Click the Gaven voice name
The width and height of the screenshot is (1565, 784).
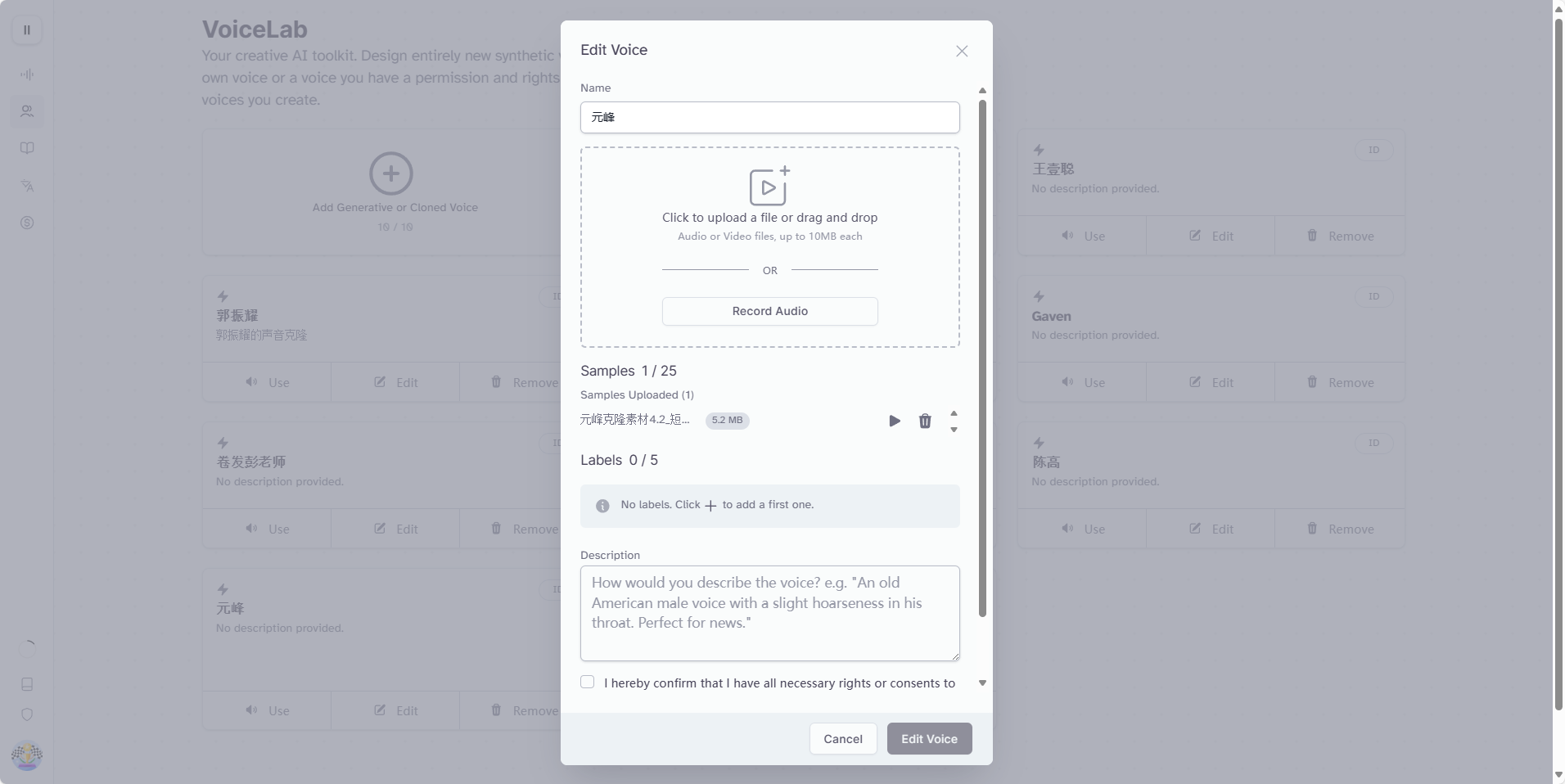pyautogui.click(x=1052, y=316)
